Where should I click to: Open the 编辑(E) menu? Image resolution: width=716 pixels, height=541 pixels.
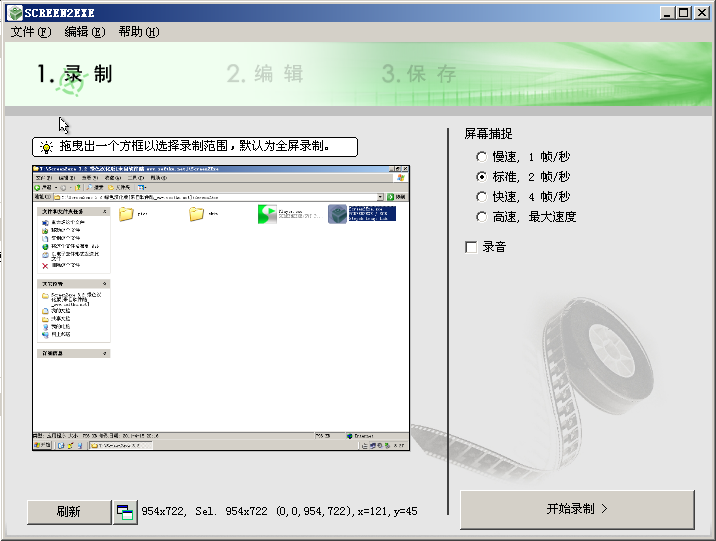[85, 32]
